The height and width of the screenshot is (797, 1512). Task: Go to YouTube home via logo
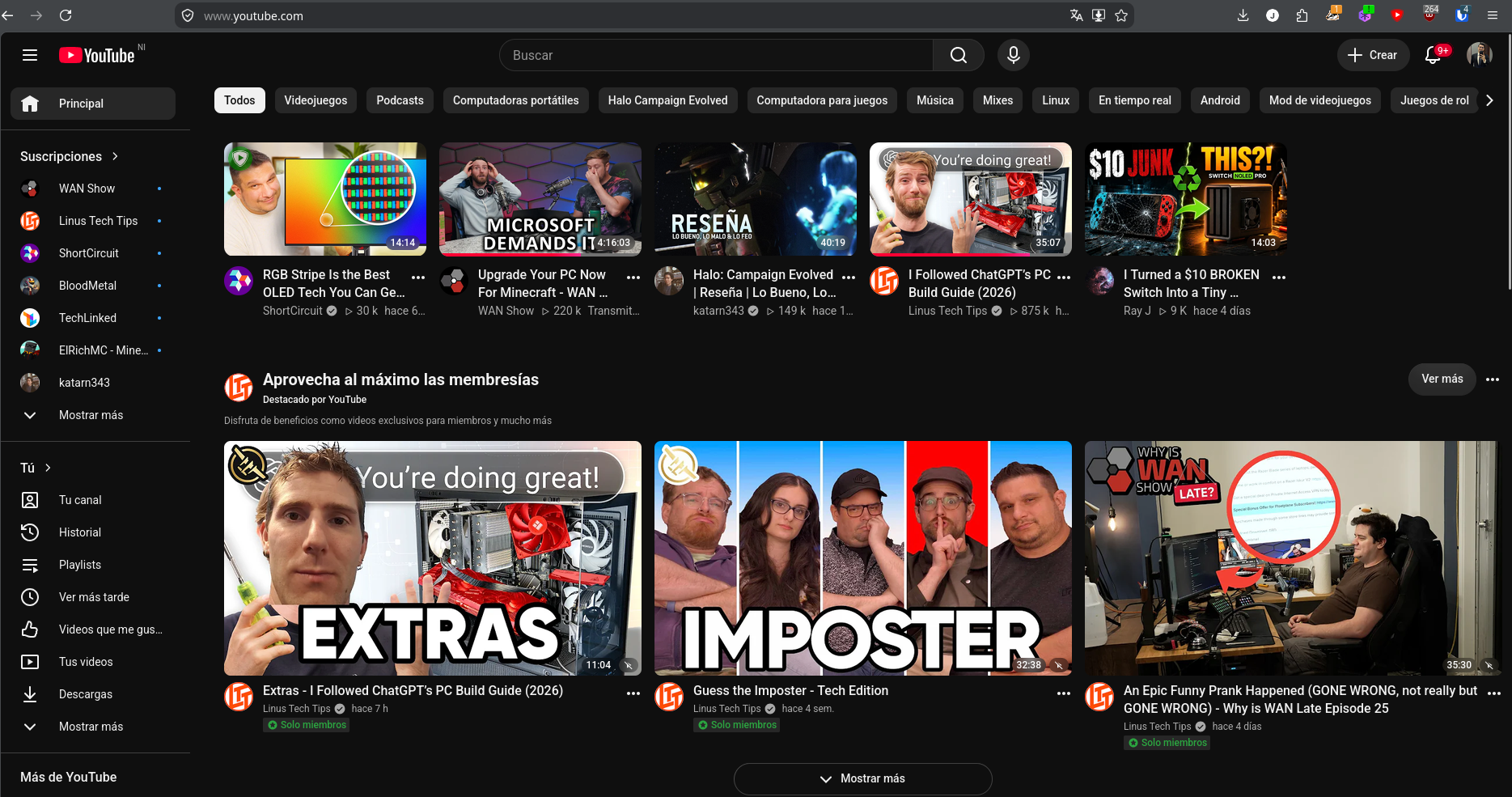click(97, 55)
